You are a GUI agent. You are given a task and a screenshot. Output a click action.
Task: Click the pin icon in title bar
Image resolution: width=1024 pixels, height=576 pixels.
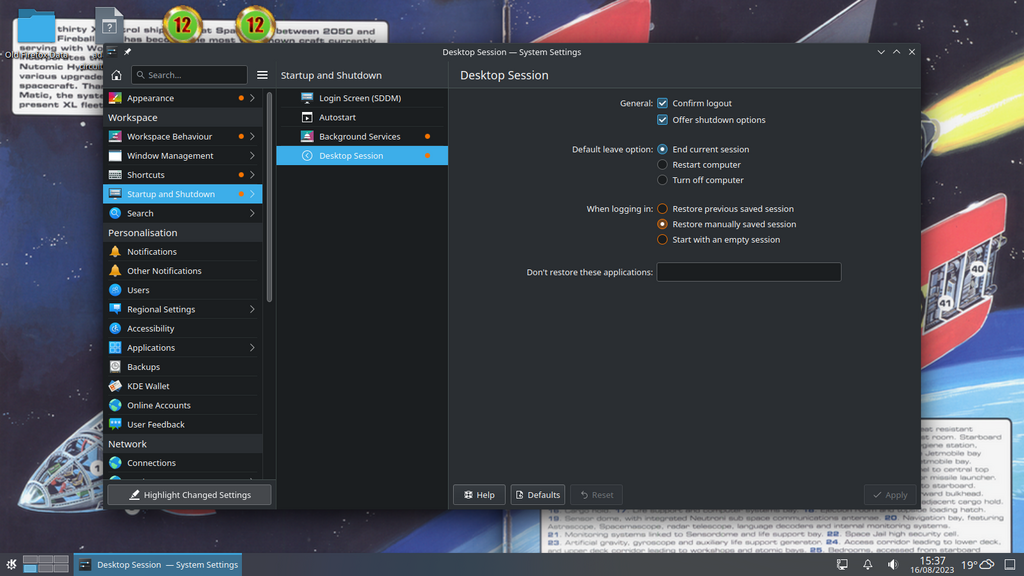click(x=127, y=52)
